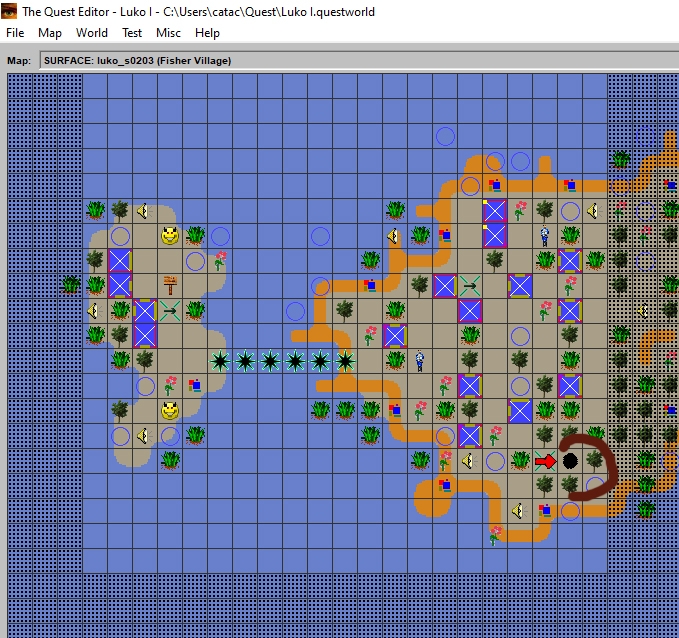Select the black circle marker next to red arrow
679x638 pixels.
pos(570,461)
